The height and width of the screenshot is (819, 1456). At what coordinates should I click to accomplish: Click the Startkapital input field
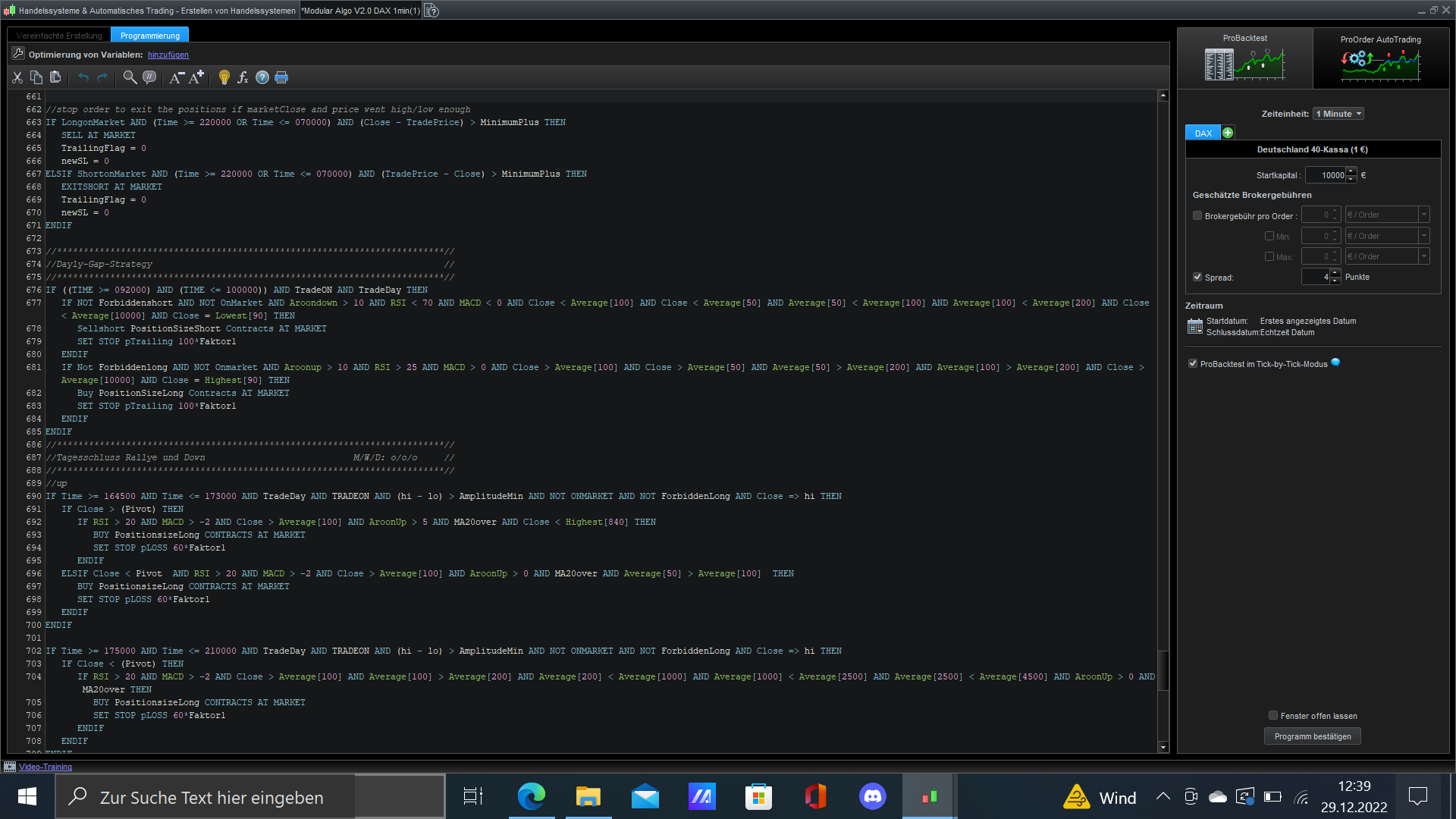1326,175
